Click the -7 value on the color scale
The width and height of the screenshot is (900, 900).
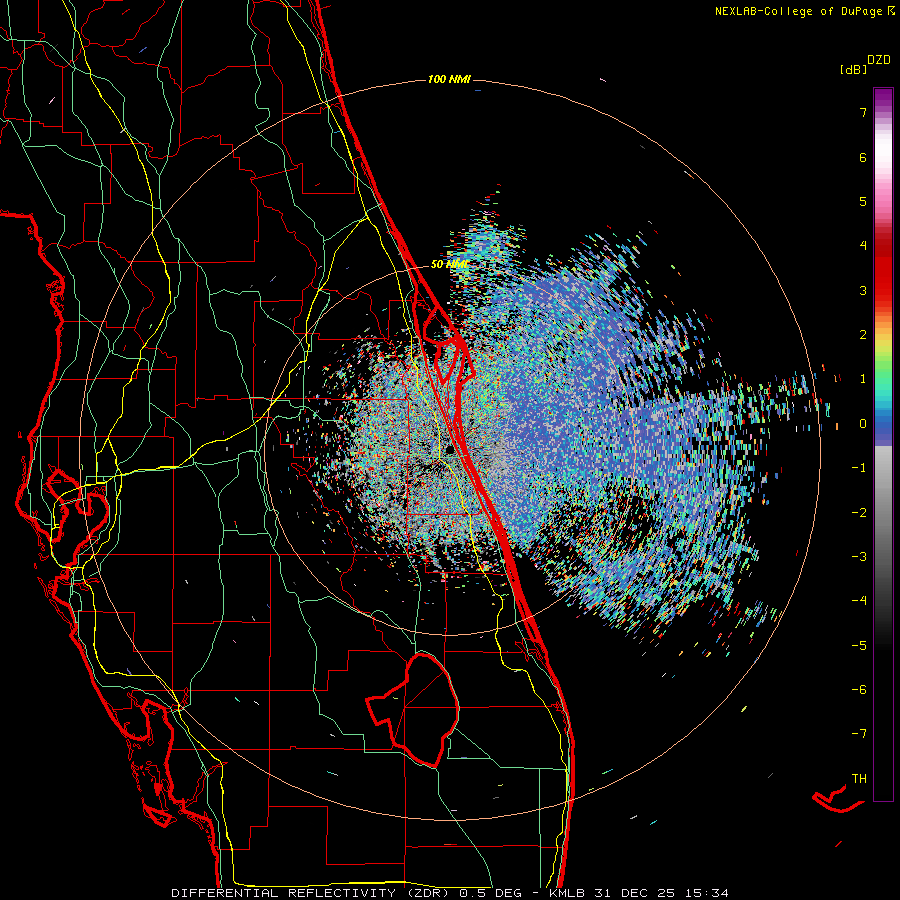point(859,734)
